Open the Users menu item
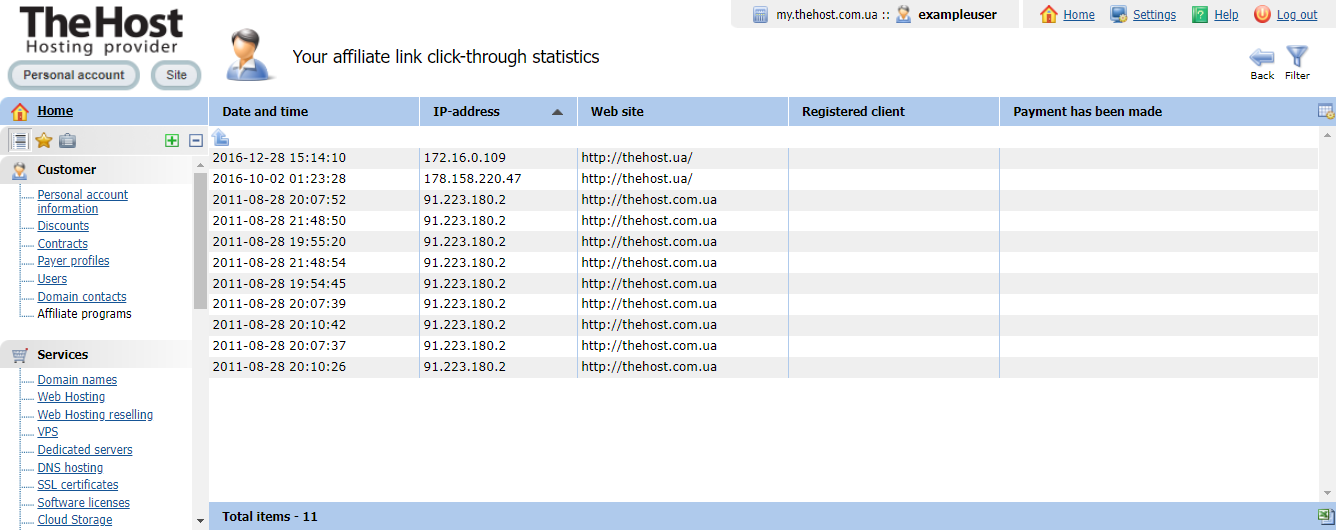 click(x=52, y=279)
